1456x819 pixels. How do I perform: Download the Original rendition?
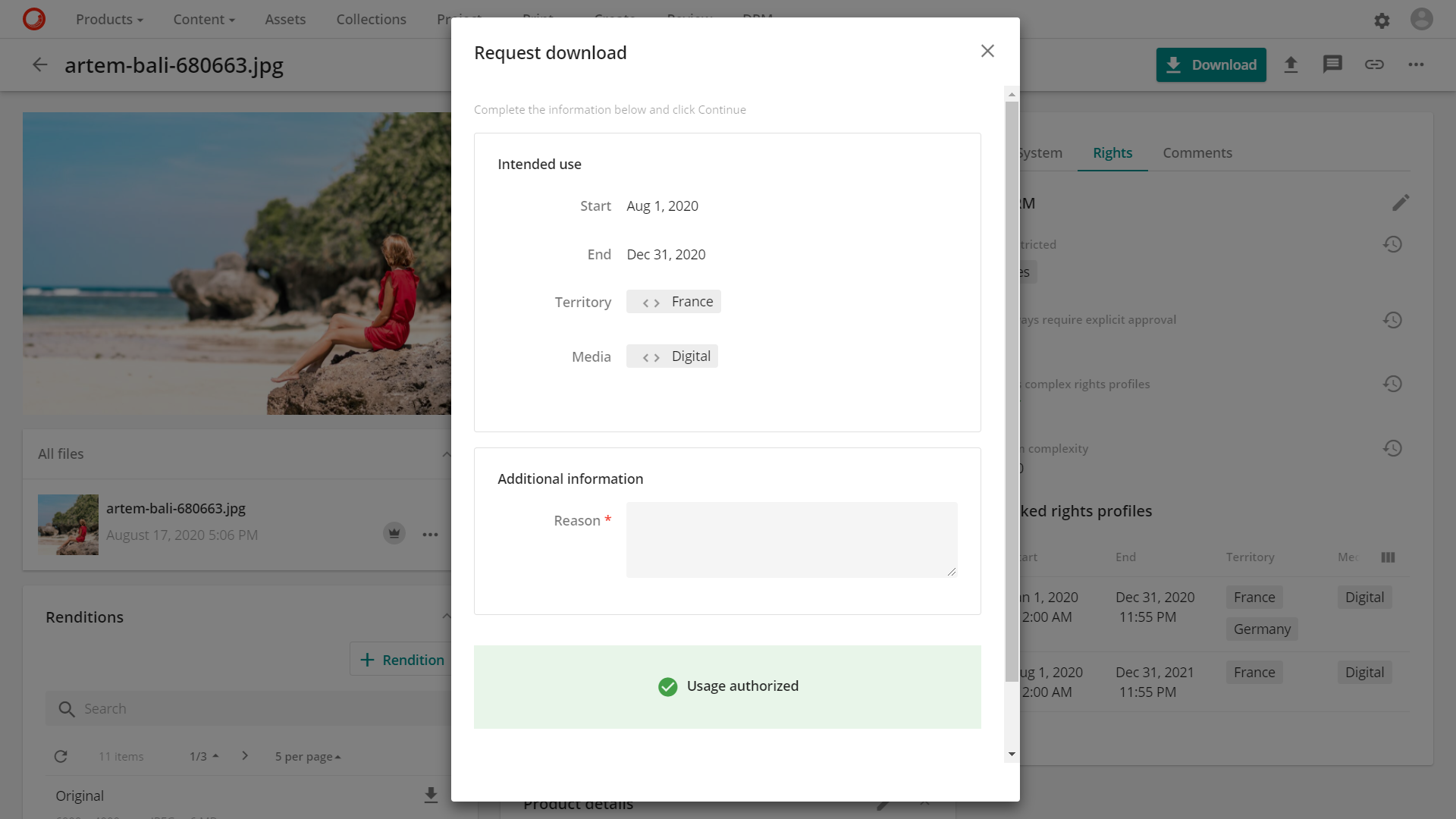click(431, 795)
